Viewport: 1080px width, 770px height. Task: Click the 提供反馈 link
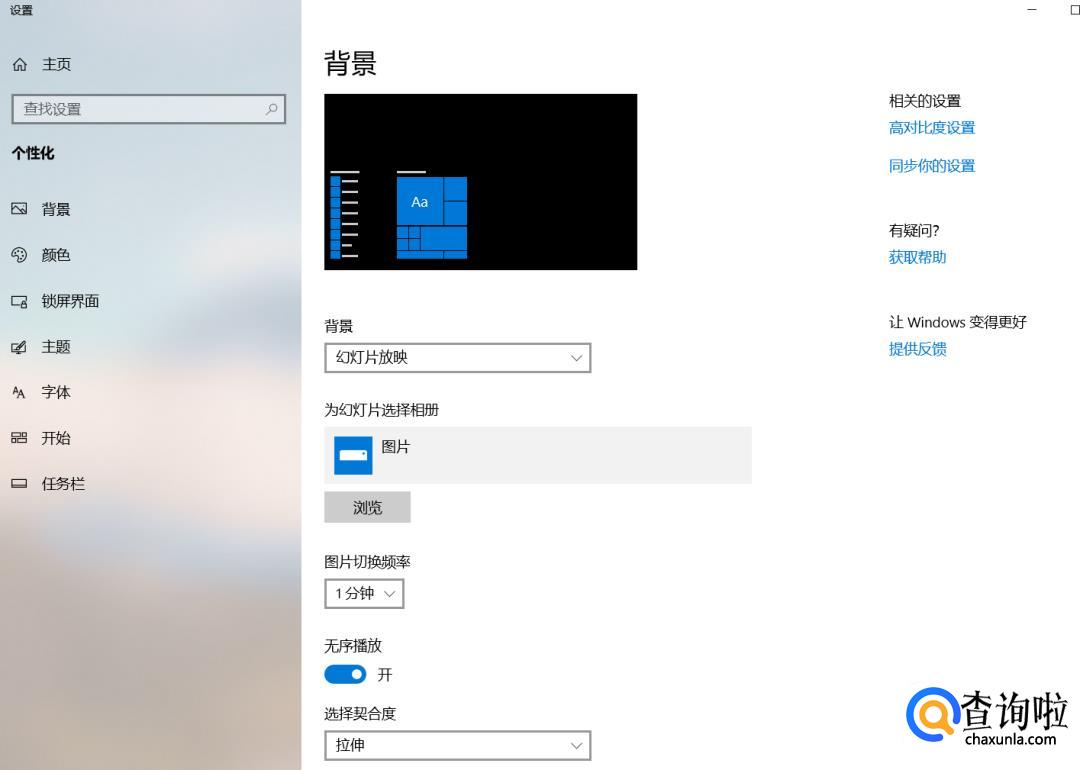click(917, 349)
